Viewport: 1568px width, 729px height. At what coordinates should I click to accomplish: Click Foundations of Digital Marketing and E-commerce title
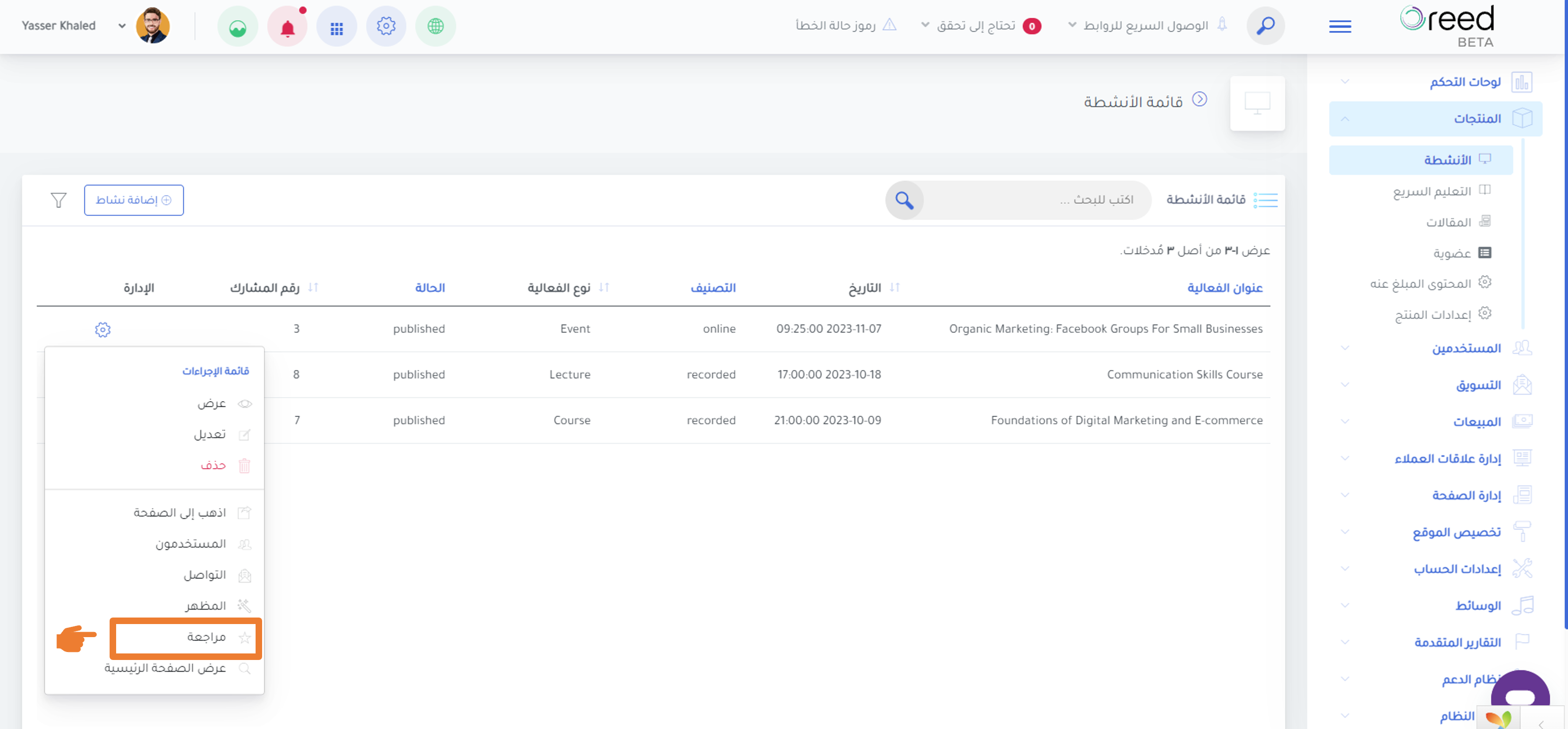click(x=1127, y=421)
